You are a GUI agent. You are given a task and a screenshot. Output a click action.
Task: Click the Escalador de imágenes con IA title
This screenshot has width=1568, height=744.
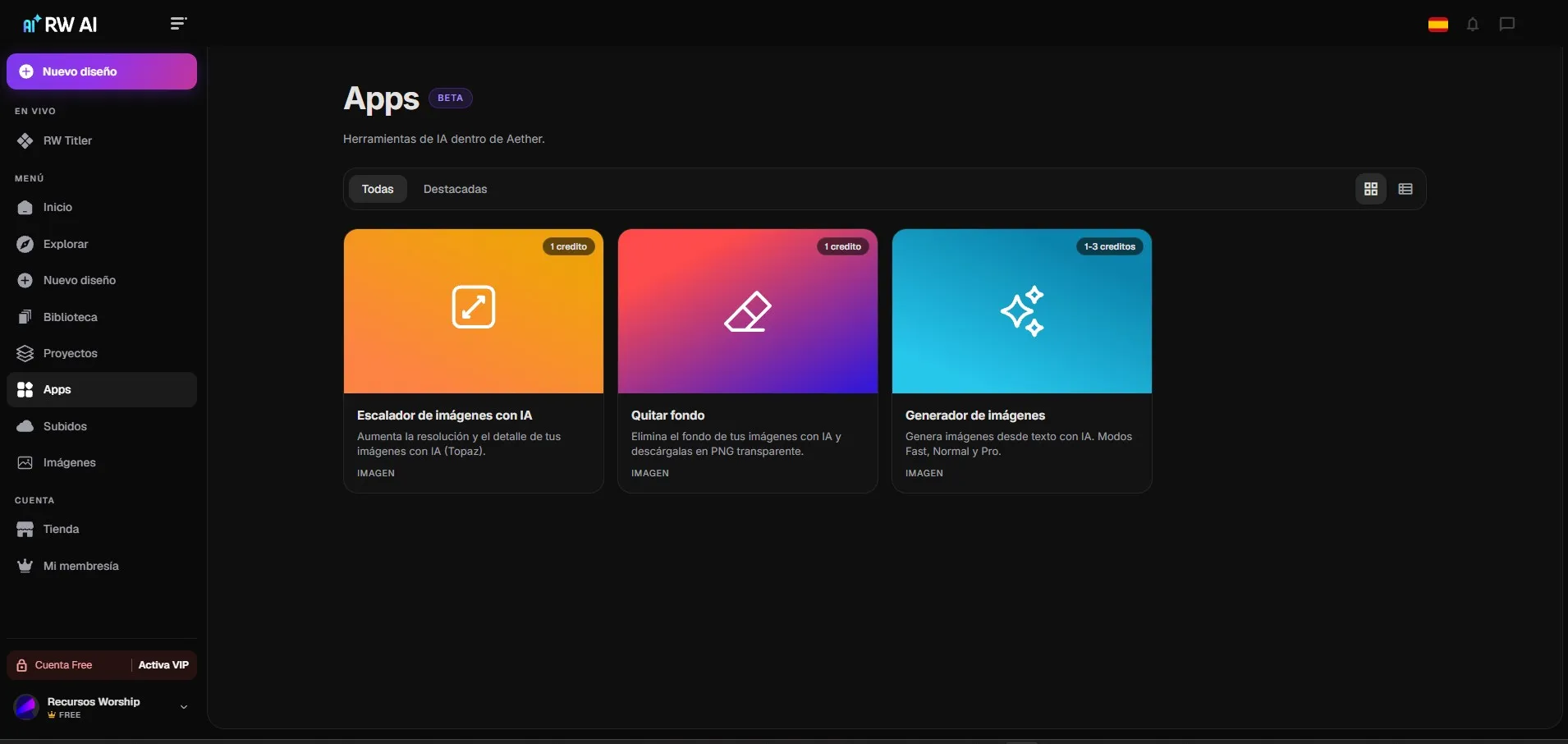(444, 416)
